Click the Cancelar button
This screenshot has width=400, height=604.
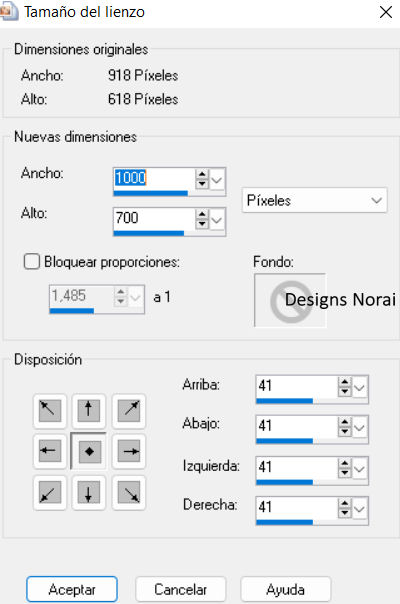(x=180, y=589)
